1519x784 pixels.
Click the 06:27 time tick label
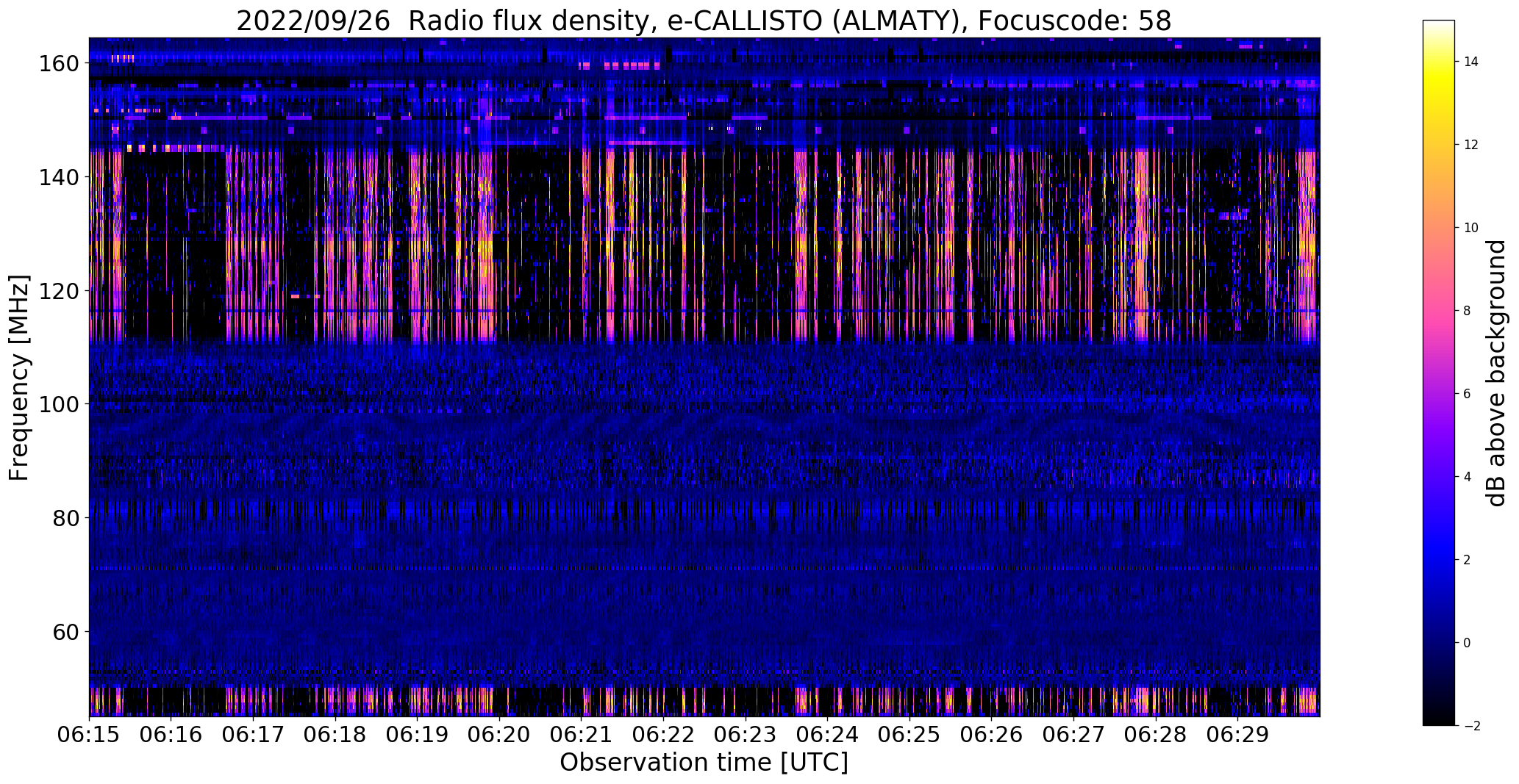[x=1073, y=734]
